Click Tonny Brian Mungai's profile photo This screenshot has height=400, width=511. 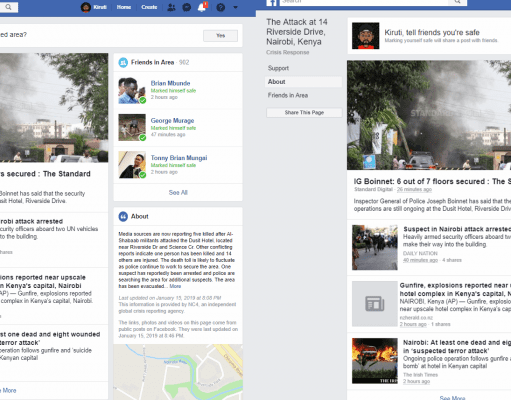click(132, 165)
